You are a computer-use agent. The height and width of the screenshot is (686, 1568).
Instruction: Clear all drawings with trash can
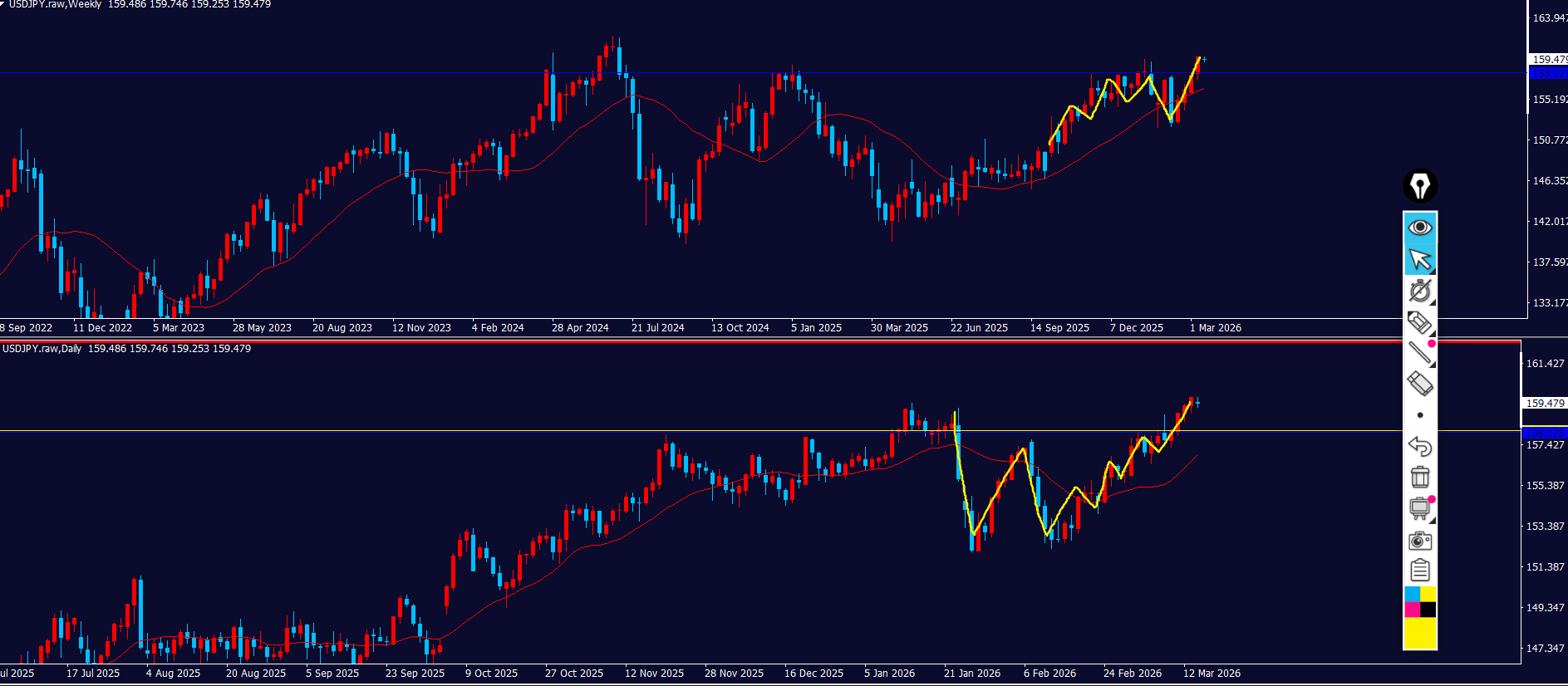(1420, 477)
